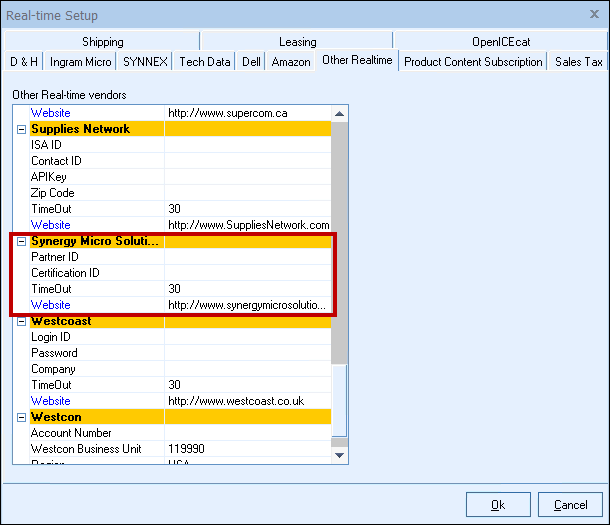This screenshot has height=525, width=610.
Task: Click the scroll up arrow in vendor list
Action: [339, 114]
